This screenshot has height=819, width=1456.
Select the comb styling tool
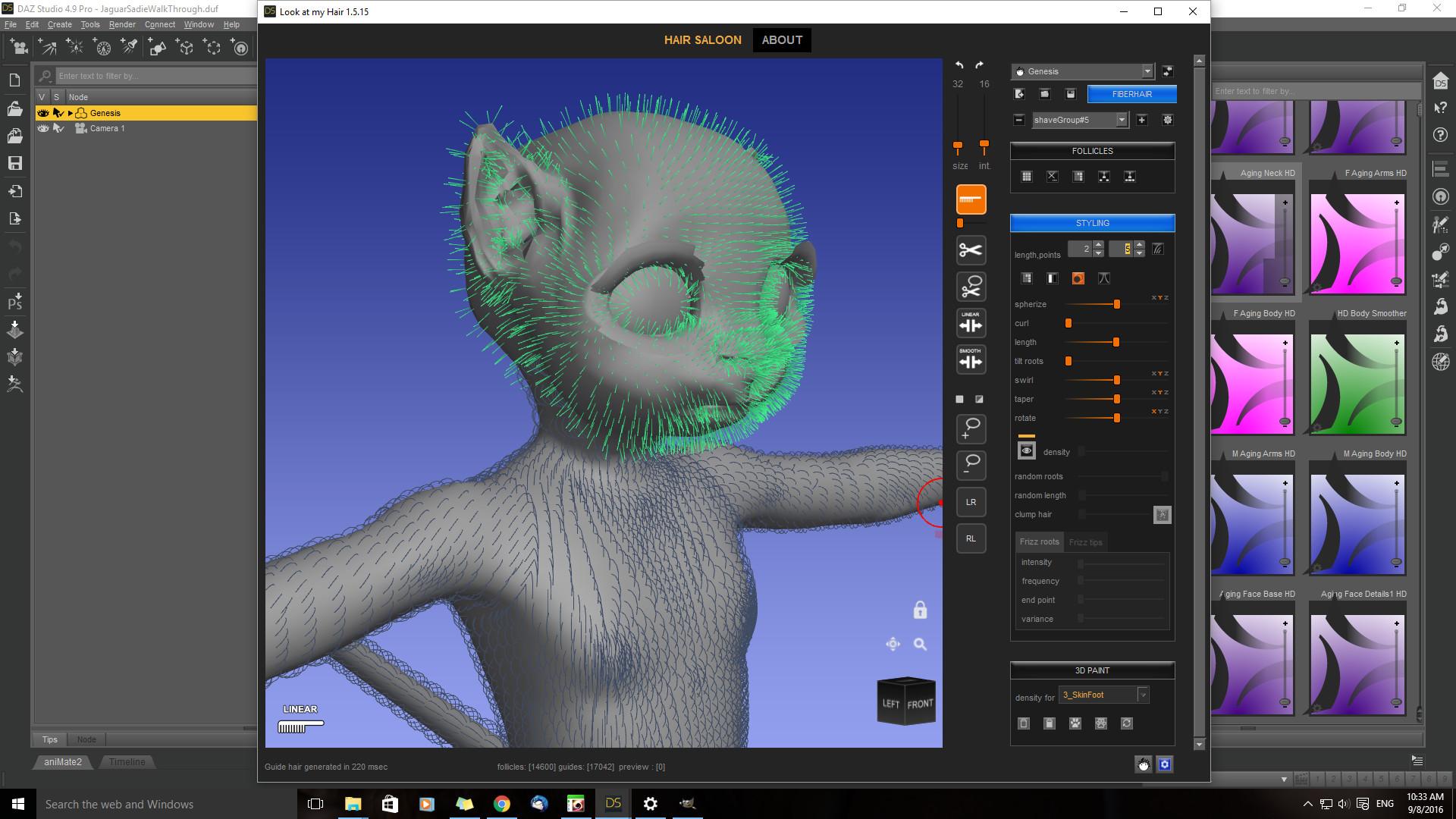click(x=971, y=199)
